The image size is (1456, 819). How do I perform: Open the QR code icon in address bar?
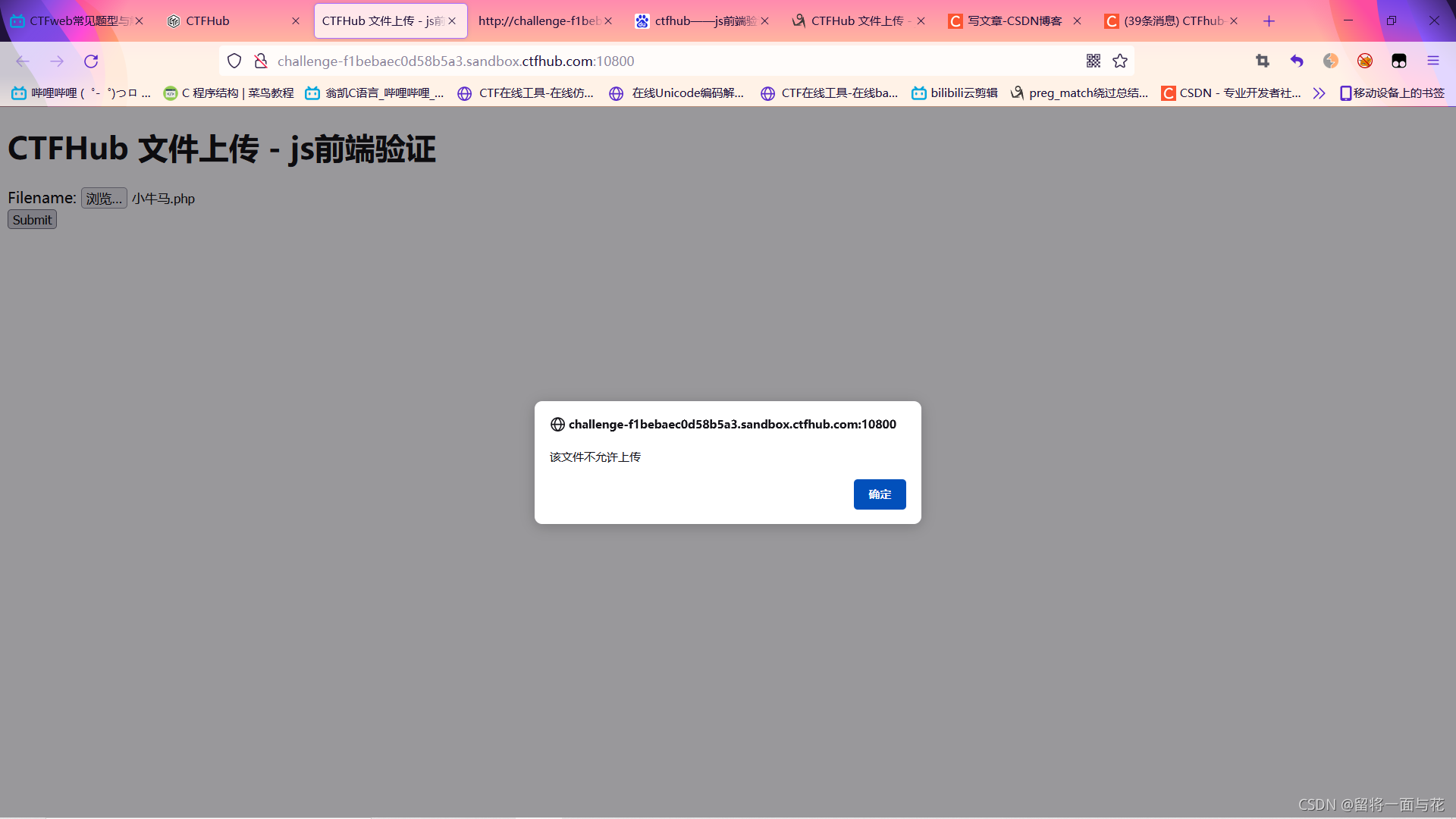coord(1093,61)
